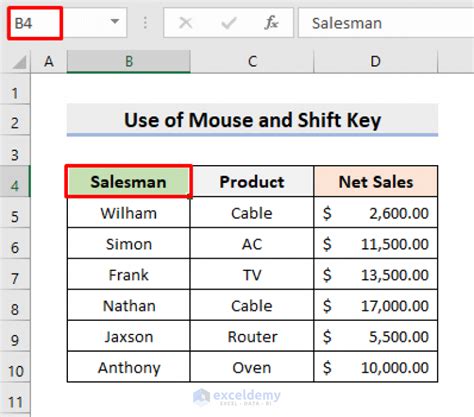The width and height of the screenshot is (474, 417).
Task: Select the $ 5,500.00 cell
Action: tap(376, 336)
